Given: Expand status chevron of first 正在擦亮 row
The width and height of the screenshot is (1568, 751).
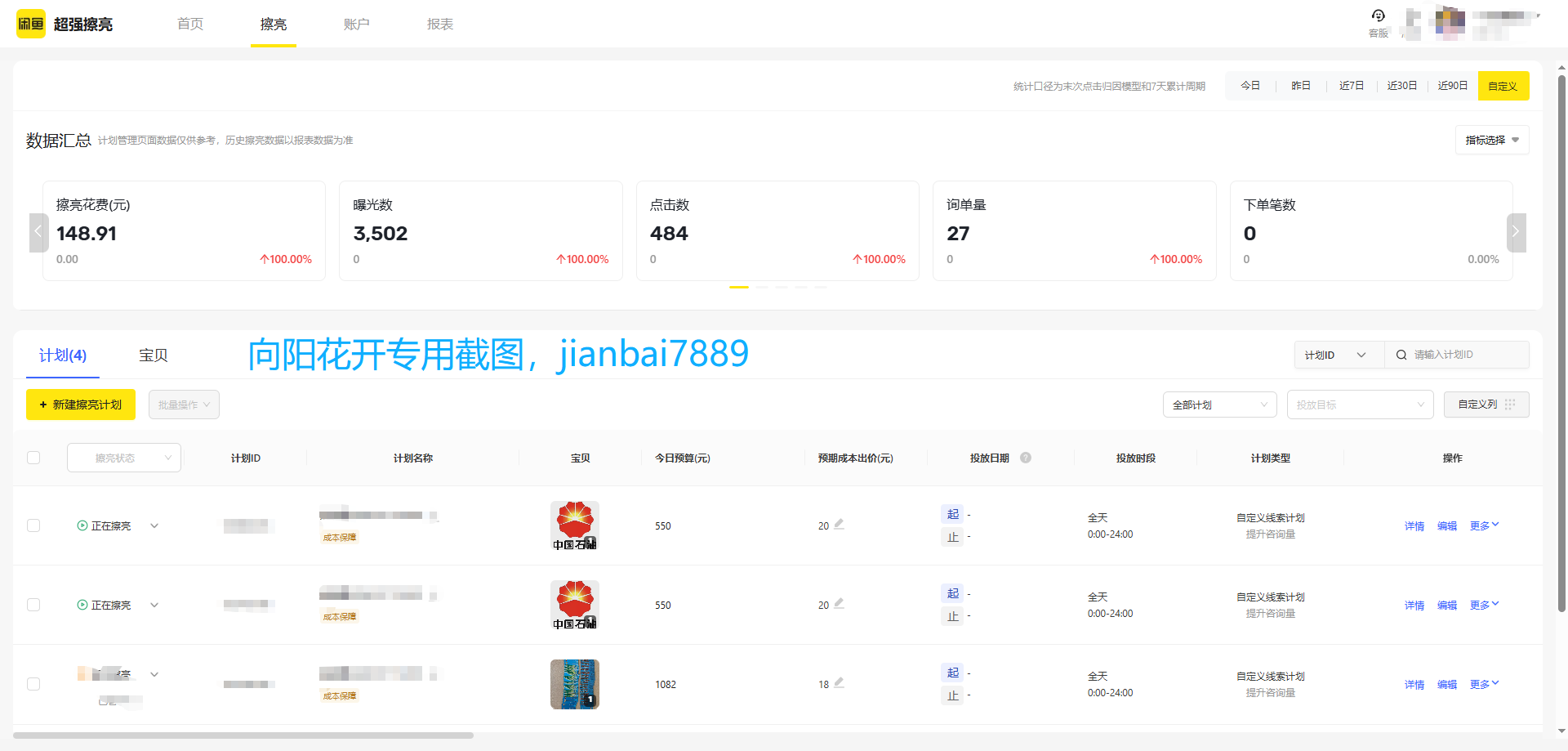Looking at the screenshot, I should coord(154,525).
